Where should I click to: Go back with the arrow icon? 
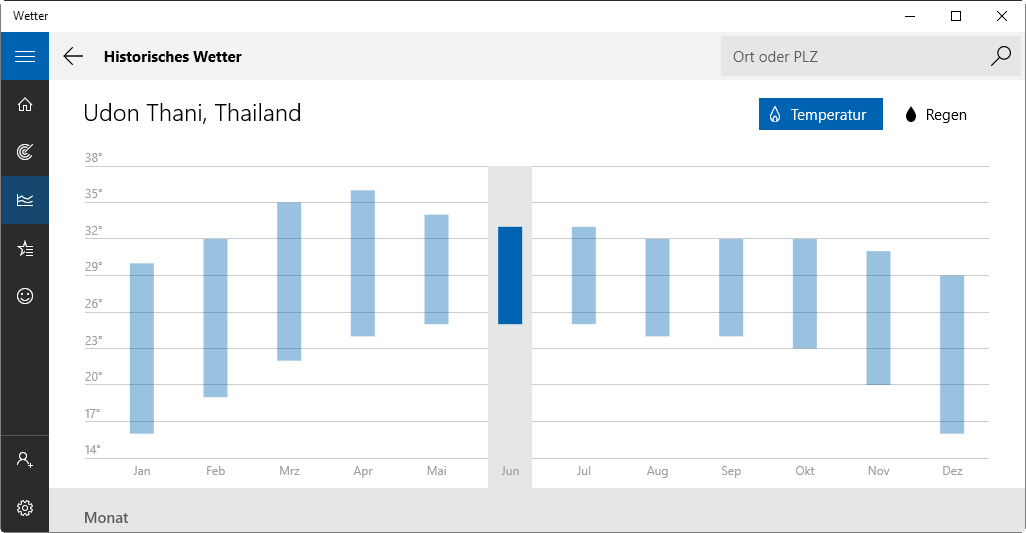73,56
